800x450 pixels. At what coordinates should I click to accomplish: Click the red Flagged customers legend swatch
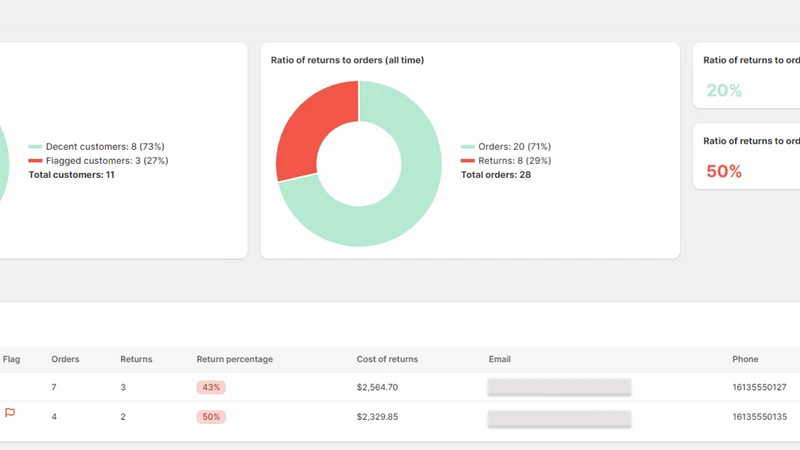35,161
